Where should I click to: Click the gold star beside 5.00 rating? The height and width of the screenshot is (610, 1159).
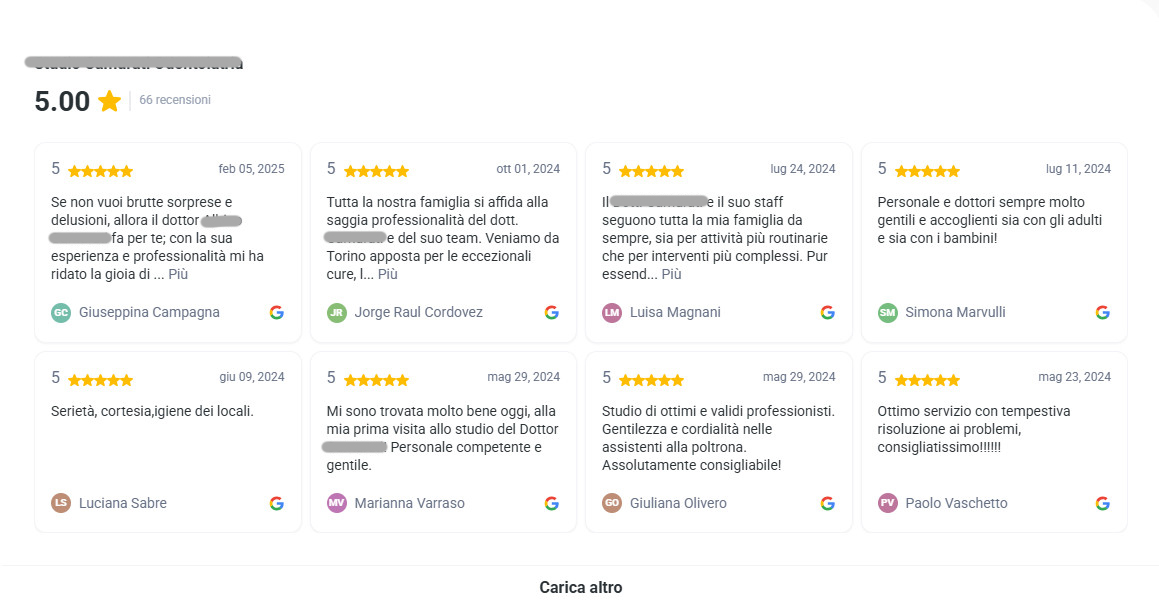[110, 101]
